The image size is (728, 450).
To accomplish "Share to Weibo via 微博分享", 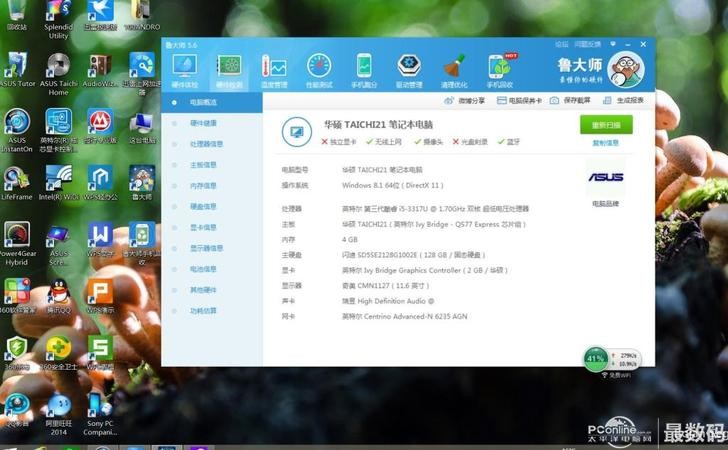I will pyautogui.click(x=464, y=100).
